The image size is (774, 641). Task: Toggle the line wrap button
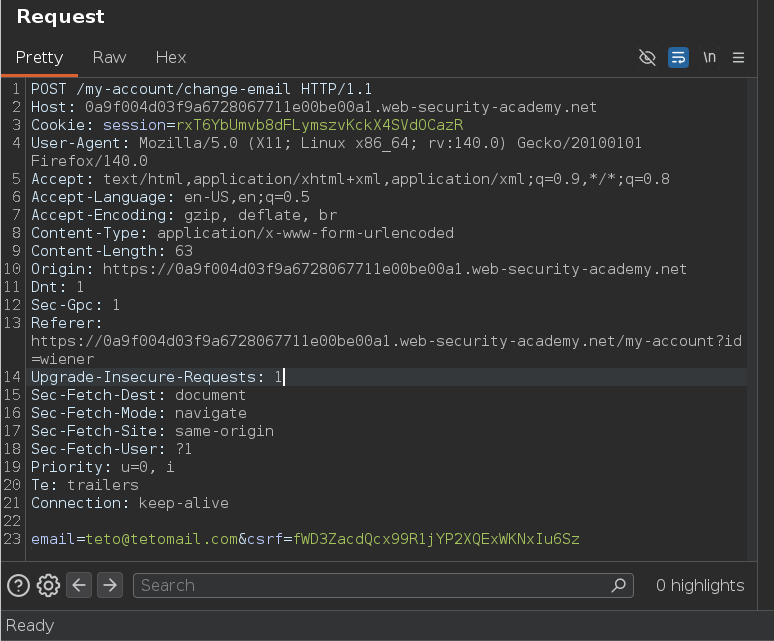[x=678, y=57]
